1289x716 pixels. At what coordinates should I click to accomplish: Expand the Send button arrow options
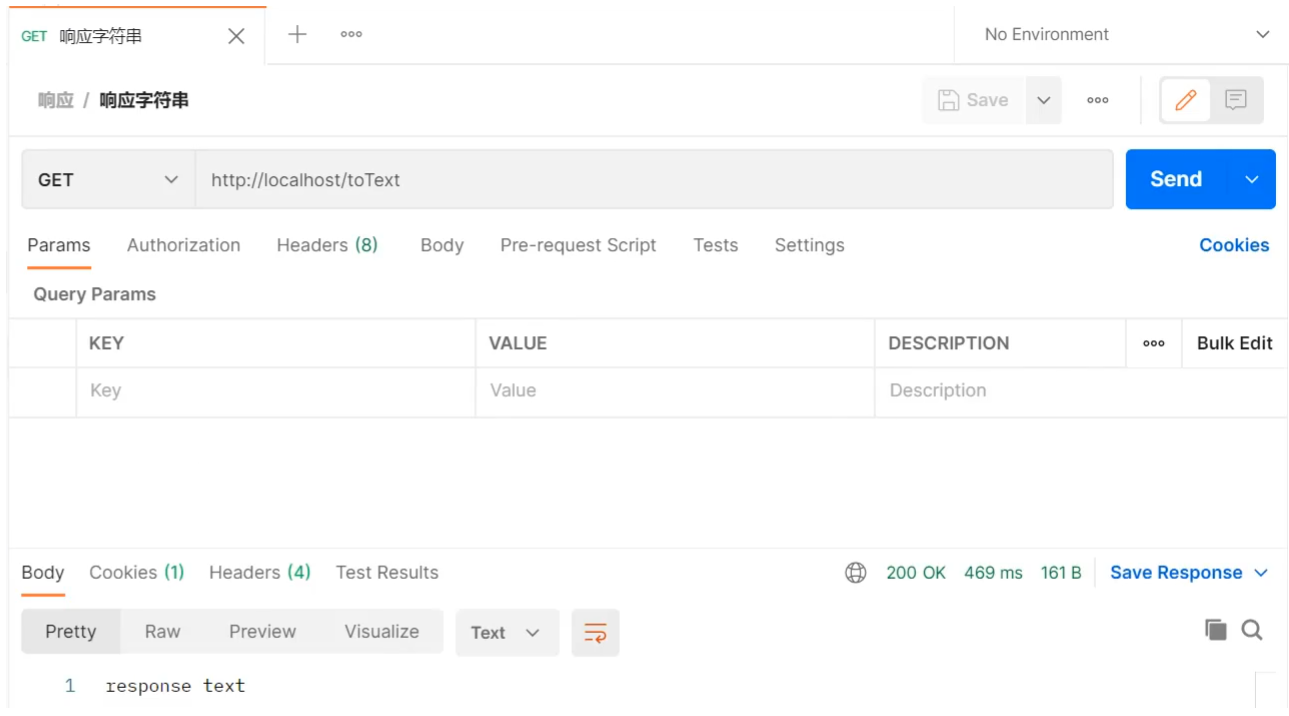point(1252,180)
